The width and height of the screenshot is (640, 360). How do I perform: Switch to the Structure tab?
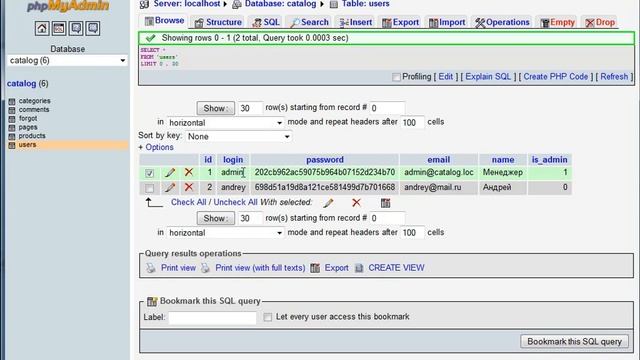pyautogui.click(x=218, y=22)
